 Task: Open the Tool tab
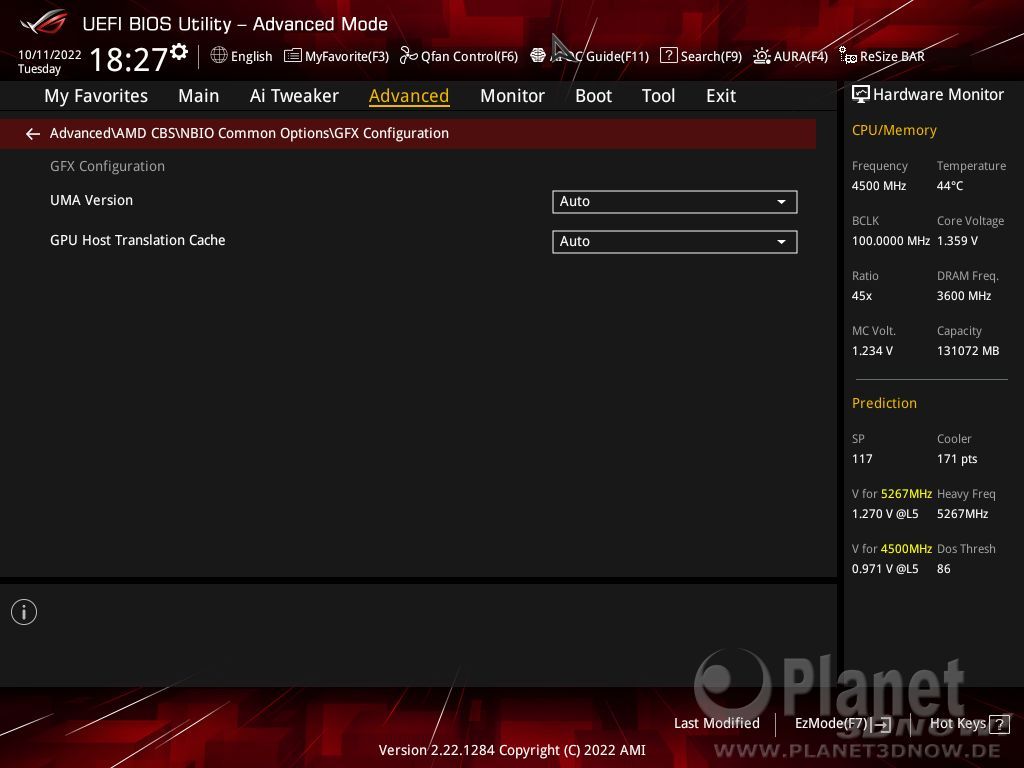pos(658,96)
